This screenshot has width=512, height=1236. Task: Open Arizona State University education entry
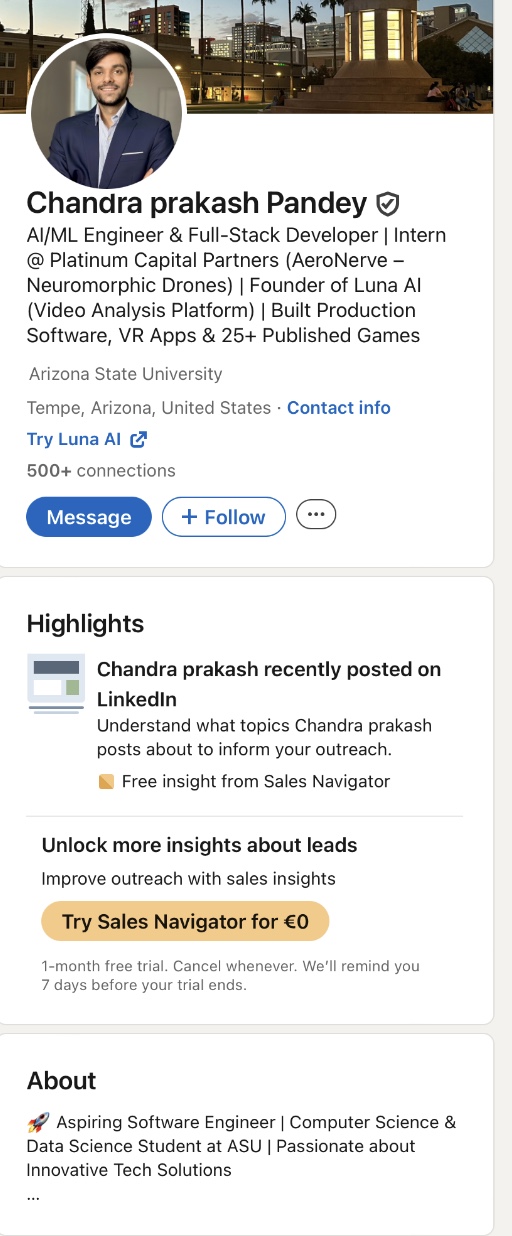(126, 374)
